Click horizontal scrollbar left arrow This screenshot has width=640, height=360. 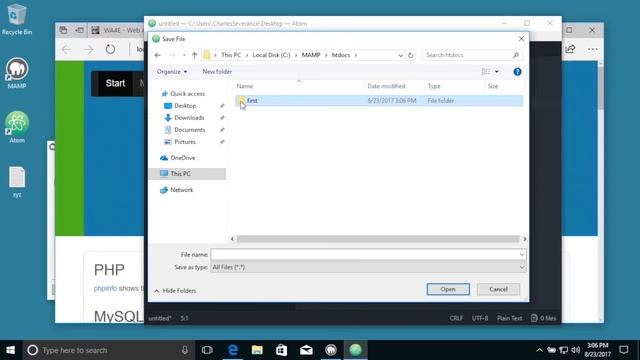(x=233, y=239)
